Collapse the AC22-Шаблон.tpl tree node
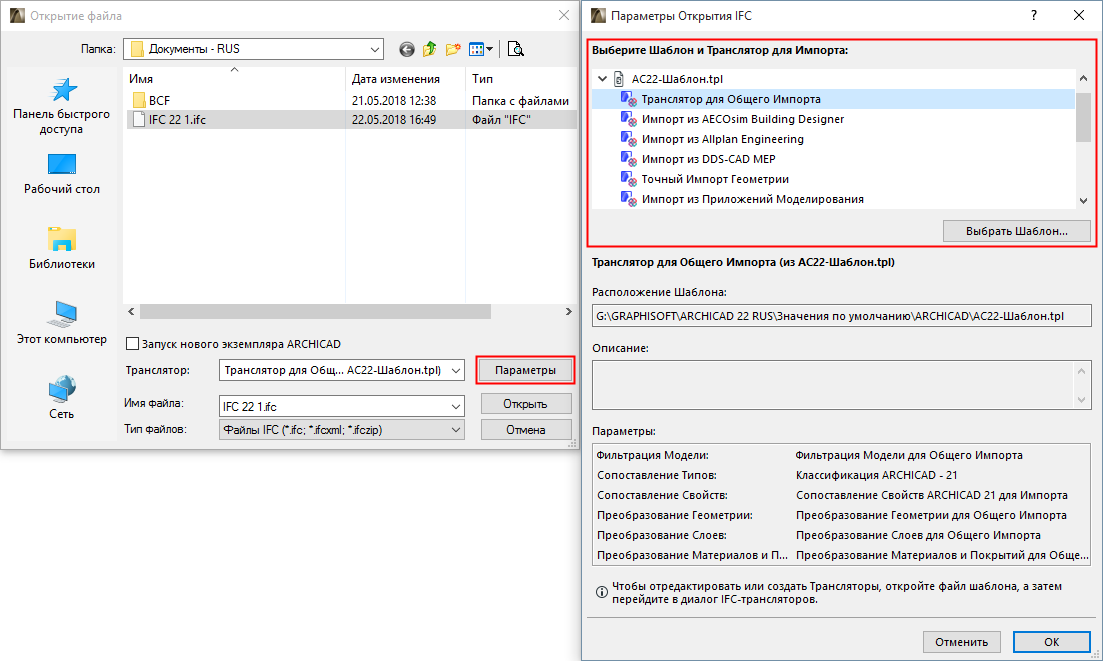Viewport: 1103px width, 661px height. [x=603, y=79]
